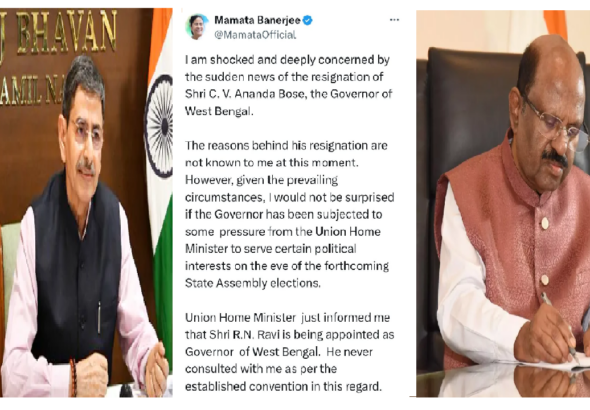Click the words "established convention in this regard"
The height and width of the screenshot is (410, 590).
(x=283, y=386)
